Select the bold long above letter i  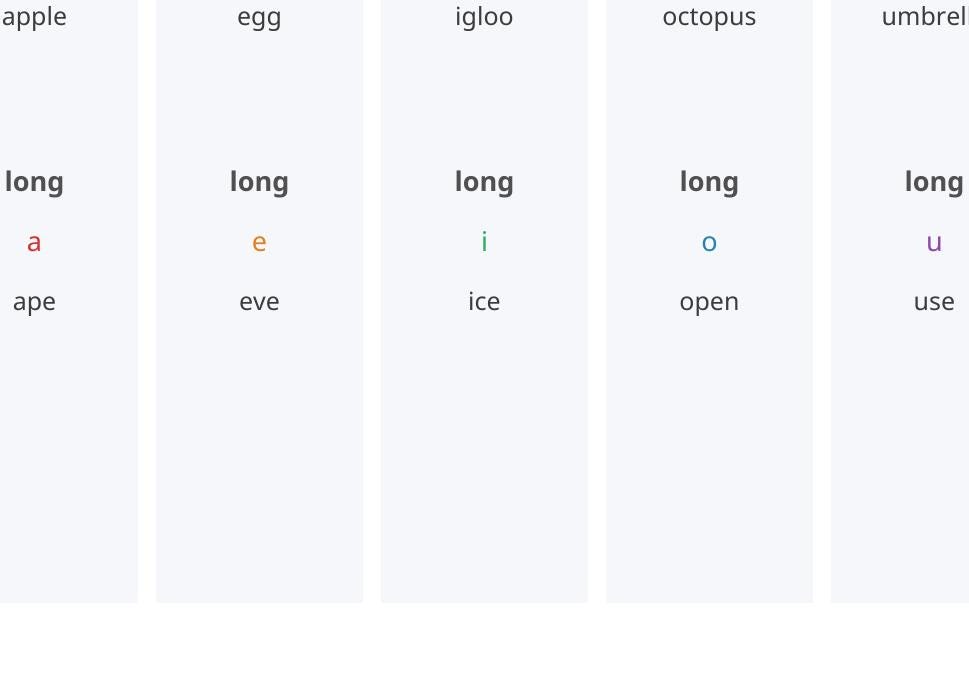[484, 182]
